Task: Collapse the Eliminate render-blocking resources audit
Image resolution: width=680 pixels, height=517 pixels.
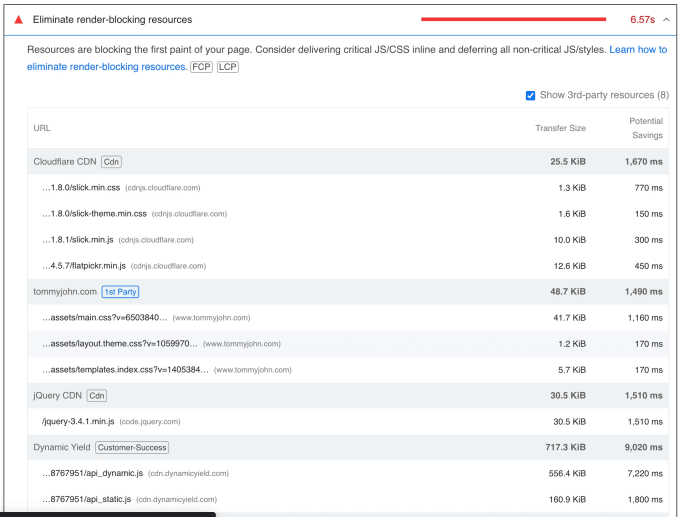Action: coord(666,20)
